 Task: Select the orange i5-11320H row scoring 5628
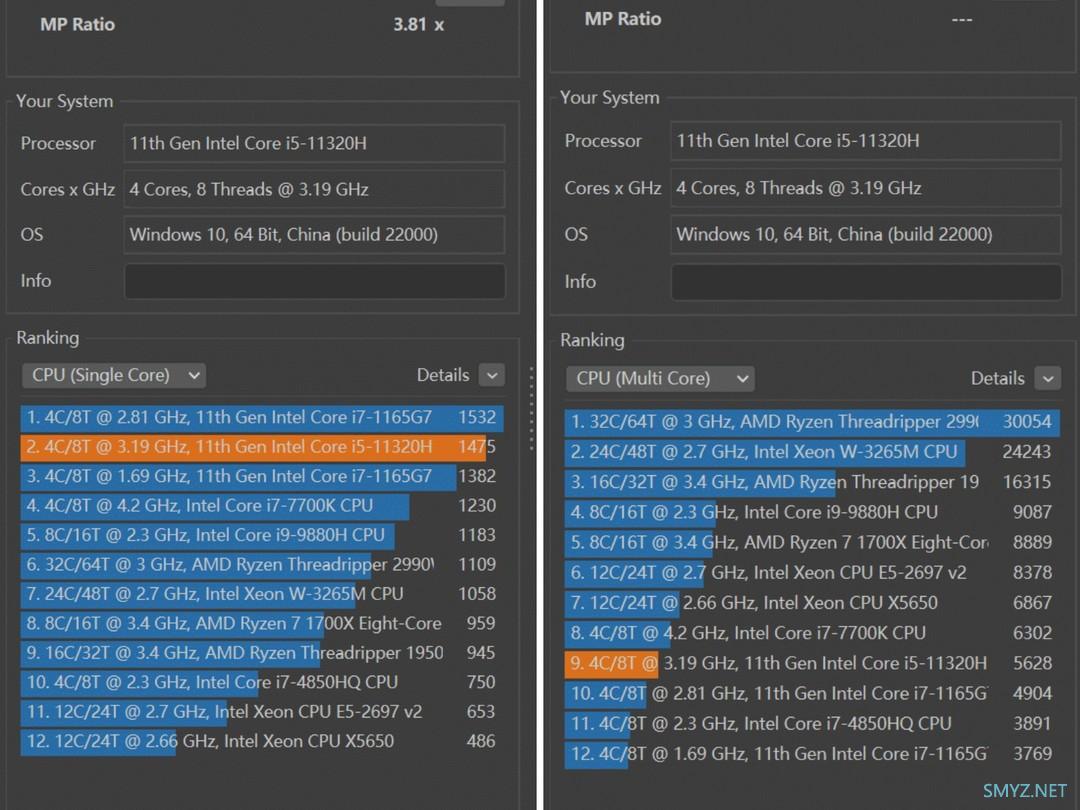click(x=810, y=663)
